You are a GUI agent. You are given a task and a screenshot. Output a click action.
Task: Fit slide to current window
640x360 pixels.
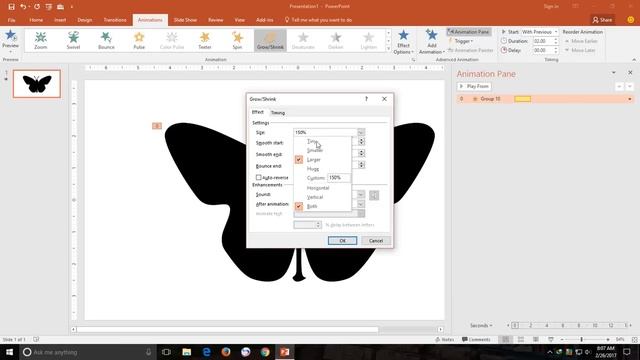coord(634,339)
